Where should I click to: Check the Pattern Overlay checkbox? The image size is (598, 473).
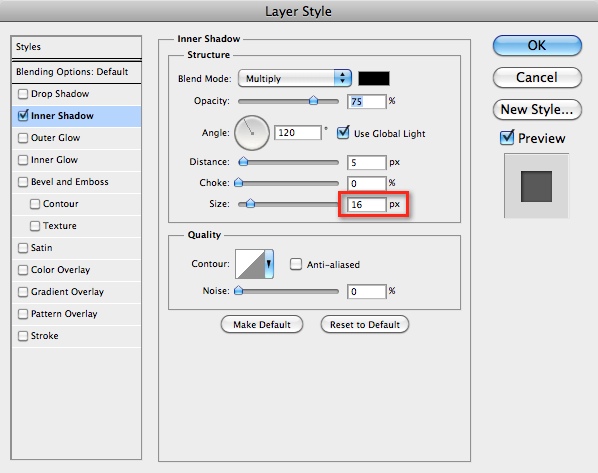click(x=23, y=314)
